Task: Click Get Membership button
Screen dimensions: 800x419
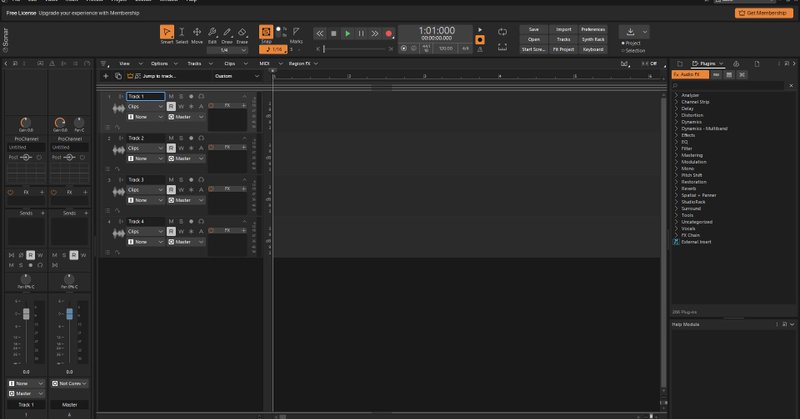Action: [764, 13]
